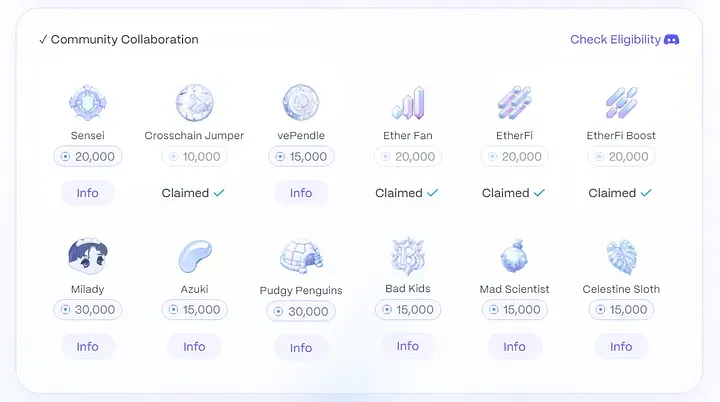Select the Bad Kids crest icon
This screenshot has height=402, width=720.
tap(408, 256)
